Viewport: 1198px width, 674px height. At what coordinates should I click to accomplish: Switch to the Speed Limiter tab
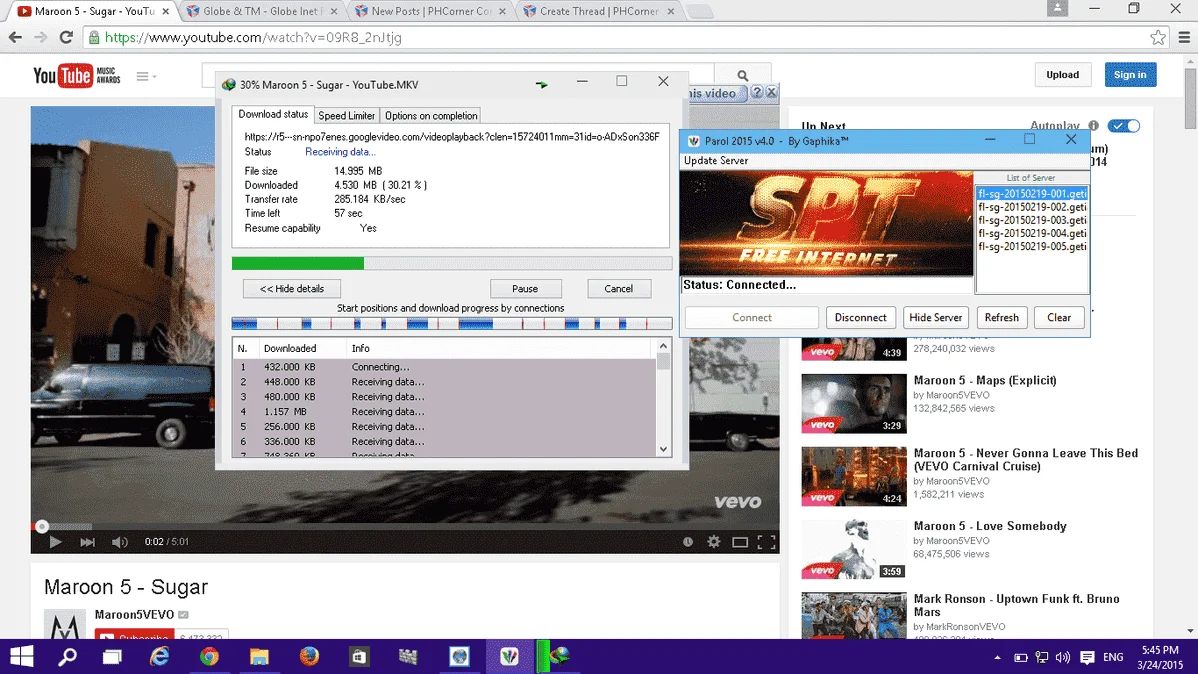pyautogui.click(x=346, y=115)
